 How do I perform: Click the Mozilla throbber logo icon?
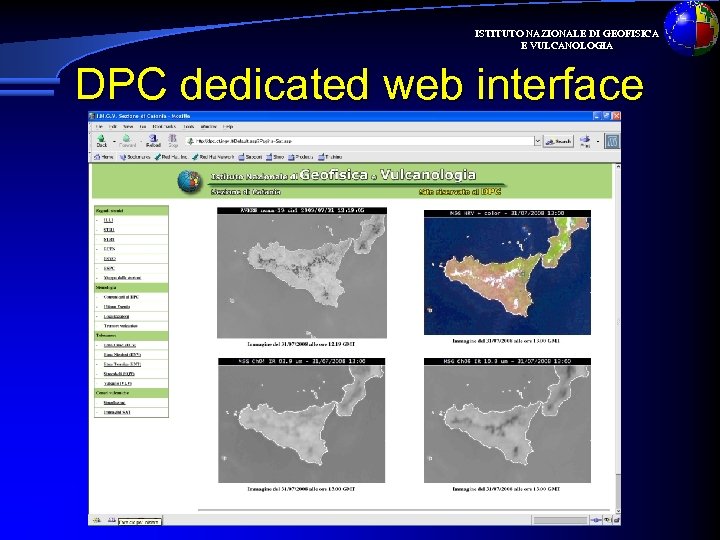[612, 141]
